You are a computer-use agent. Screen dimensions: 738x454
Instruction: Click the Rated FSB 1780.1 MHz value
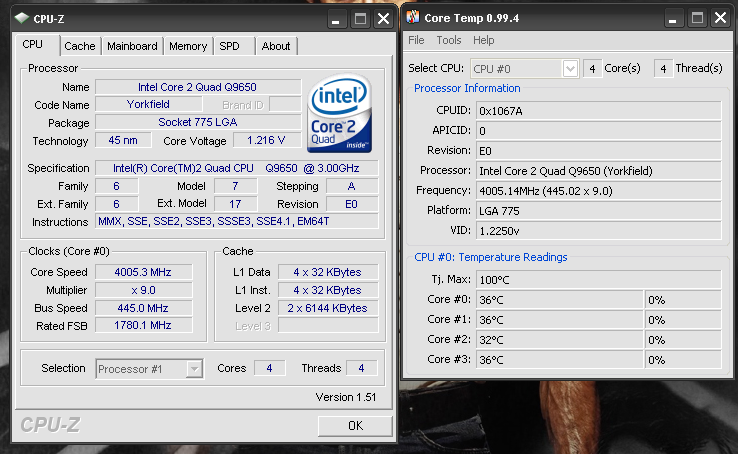(x=144, y=325)
